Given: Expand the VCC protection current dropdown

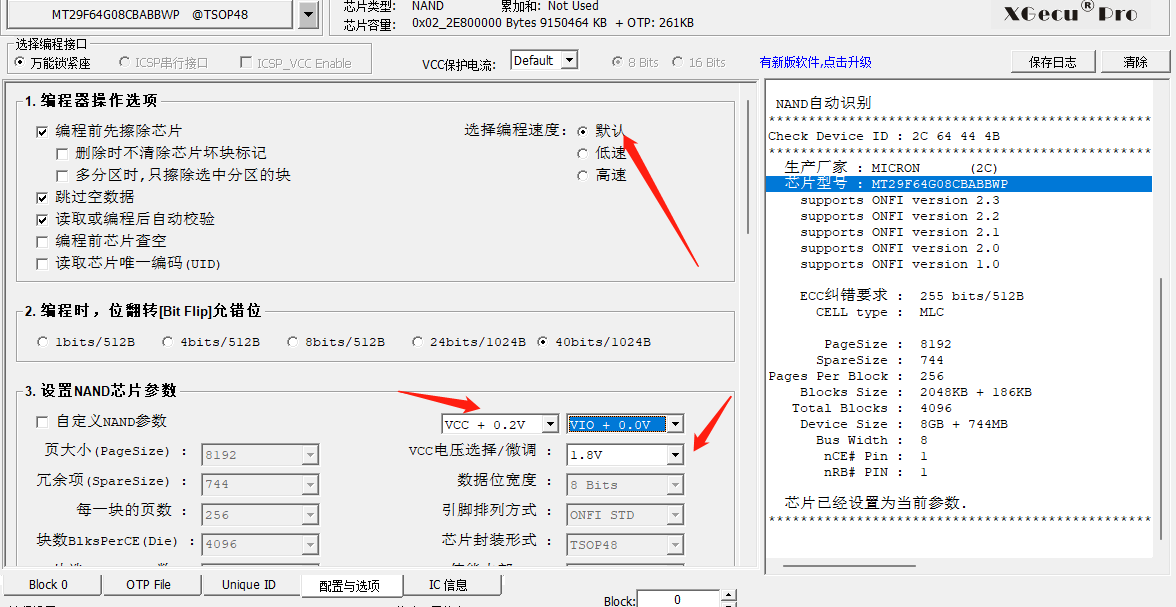Looking at the screenshot, I should (569, 60).
